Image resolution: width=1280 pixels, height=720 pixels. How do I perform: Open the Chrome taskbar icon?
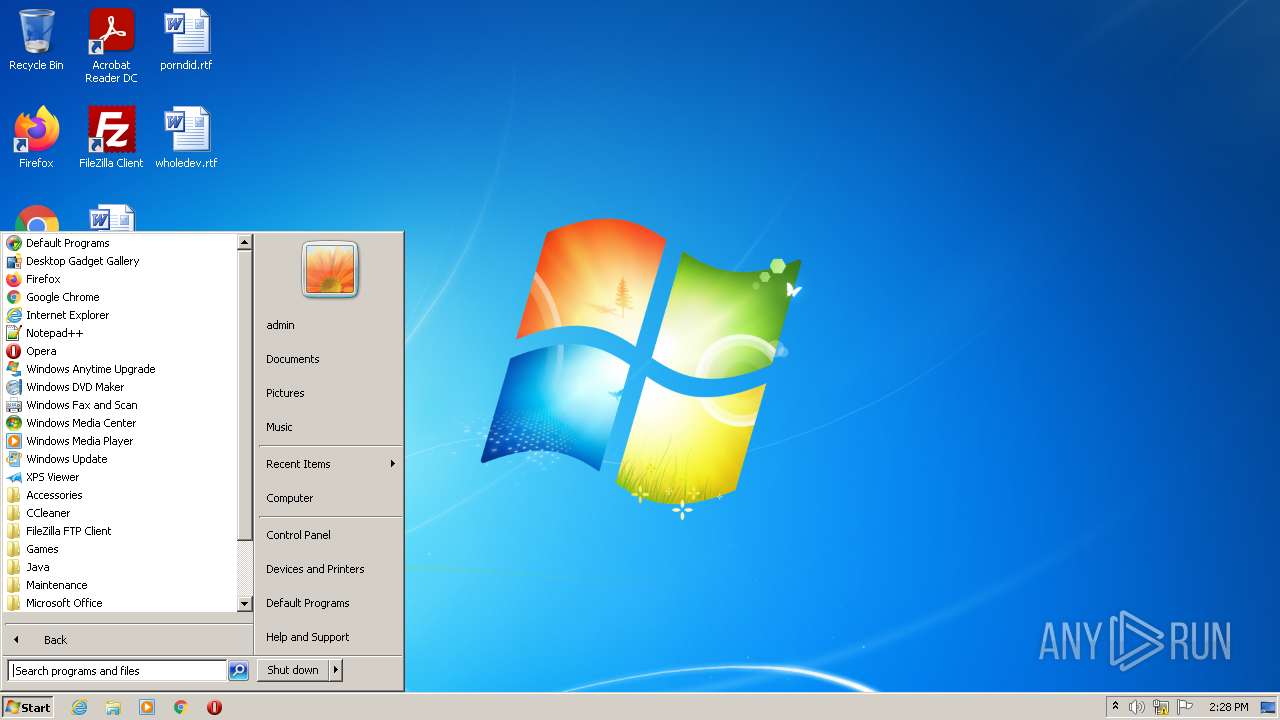181,707
